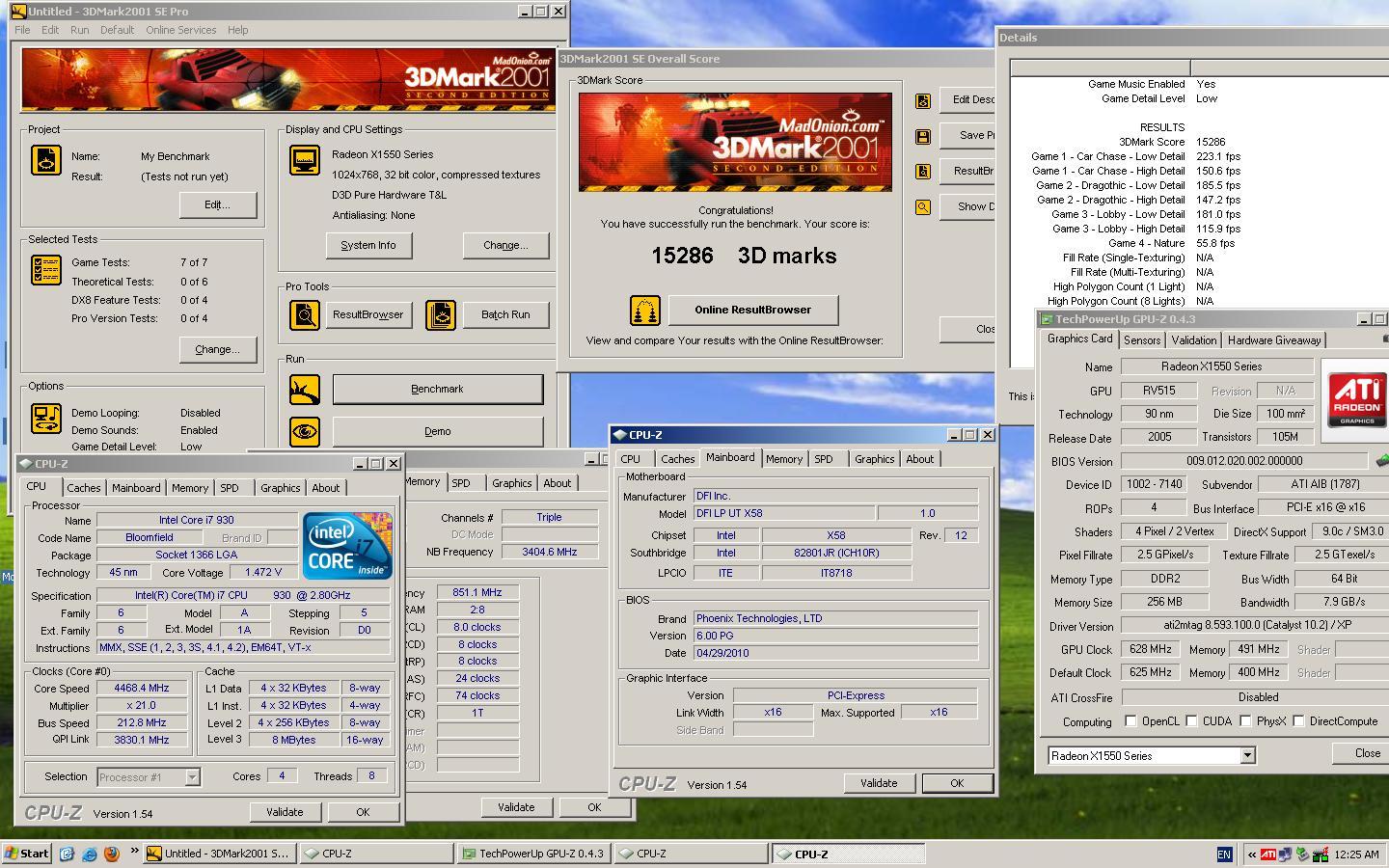
Task: Click the Untitled 3DMark2001 taskbar button
Action: pyautogui.click(x=221, y=854)
